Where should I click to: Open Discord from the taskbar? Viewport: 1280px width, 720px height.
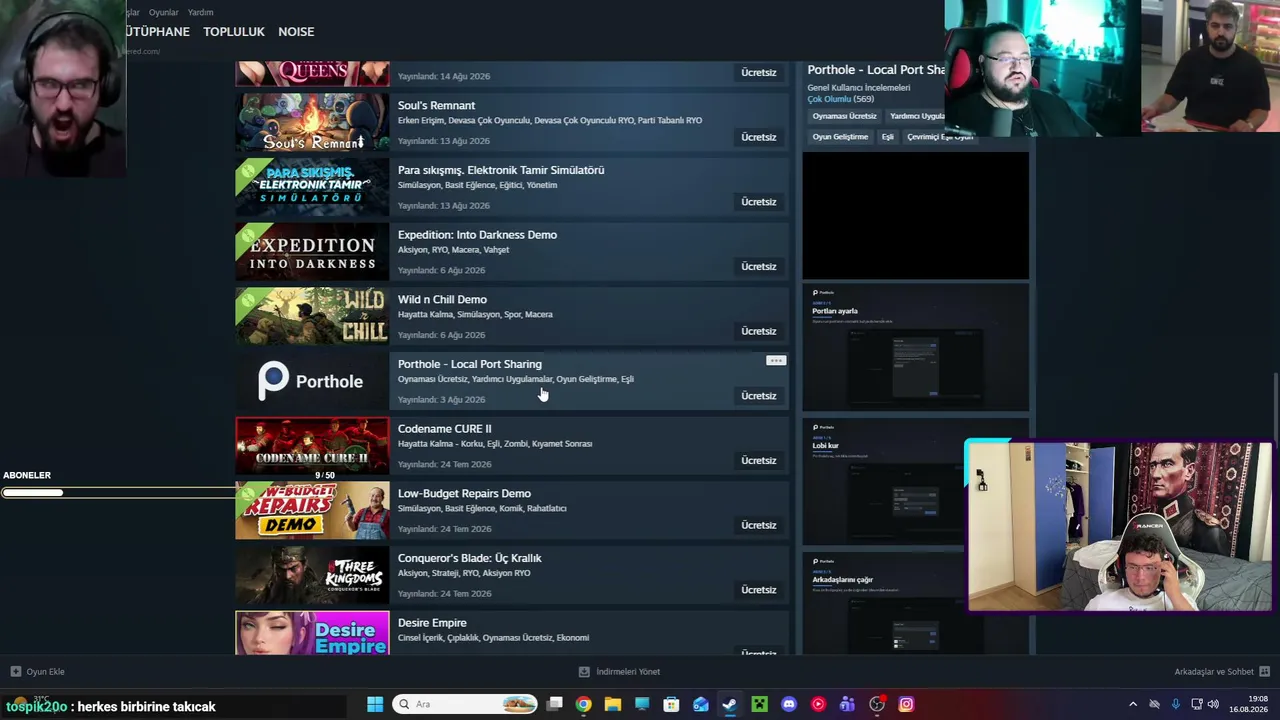point(788,704)
